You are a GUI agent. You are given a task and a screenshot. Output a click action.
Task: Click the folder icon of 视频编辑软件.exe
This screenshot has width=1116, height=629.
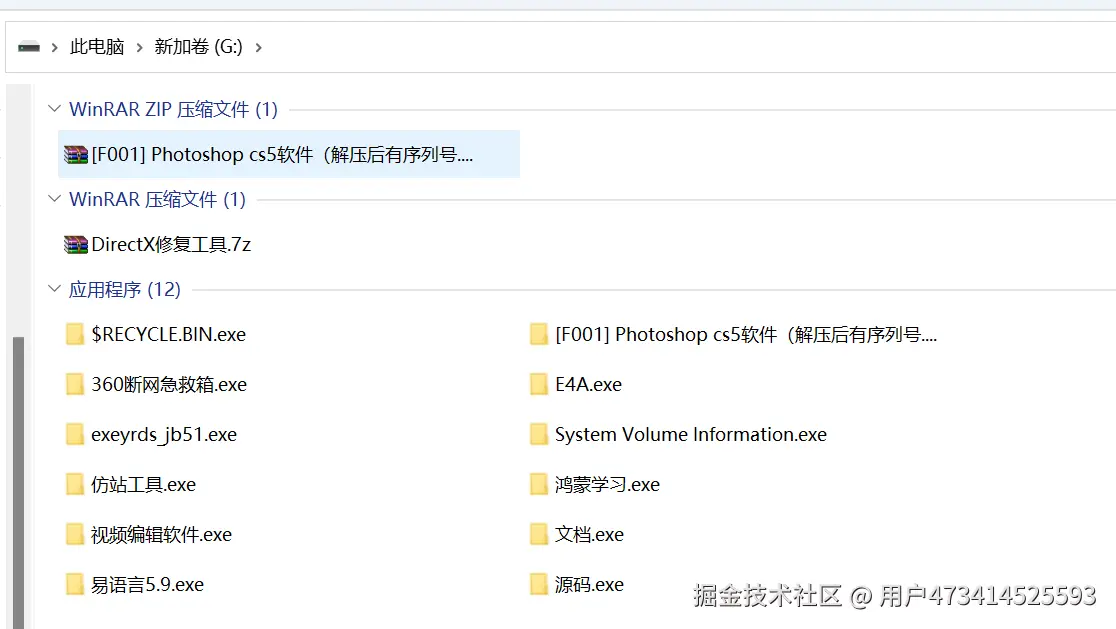(75, 534)
